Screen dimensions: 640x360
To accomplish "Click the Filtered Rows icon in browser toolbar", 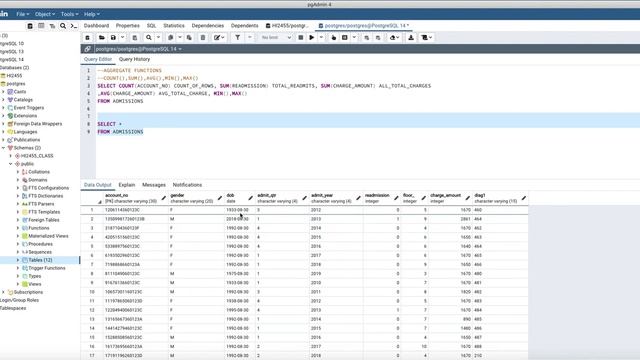I will [x=52, y=26].
